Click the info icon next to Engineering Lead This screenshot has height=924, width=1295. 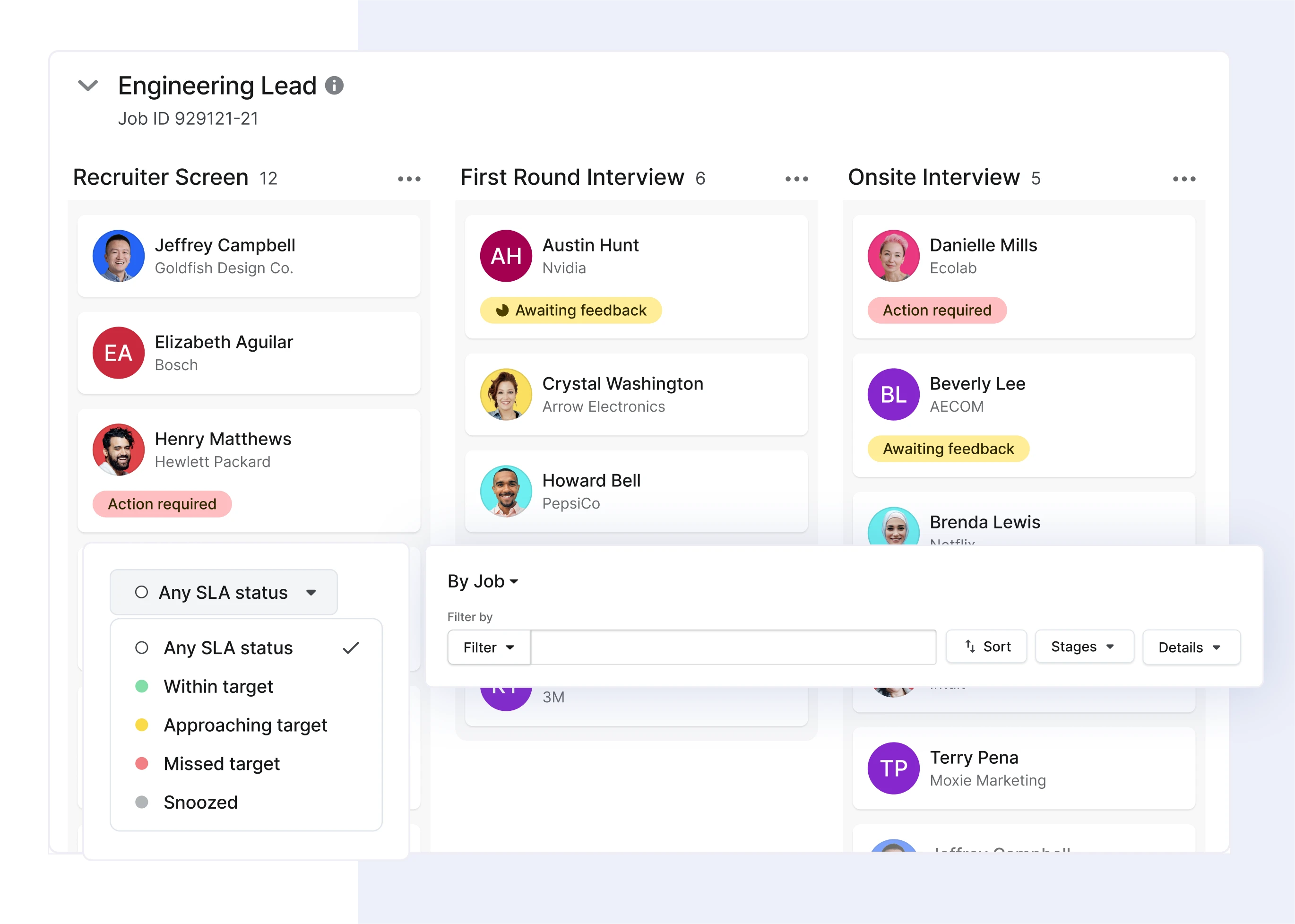click(x=332, y=85)
